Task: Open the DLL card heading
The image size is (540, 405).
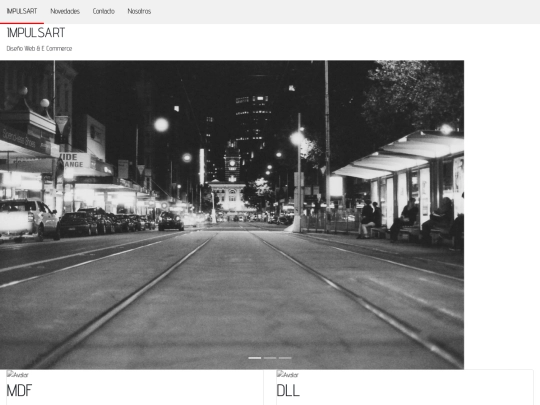Action: (x=288, y=391)
